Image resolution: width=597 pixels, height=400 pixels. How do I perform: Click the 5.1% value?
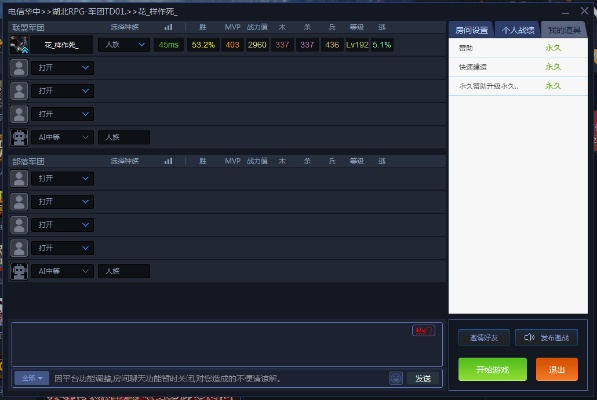point(382,45)
